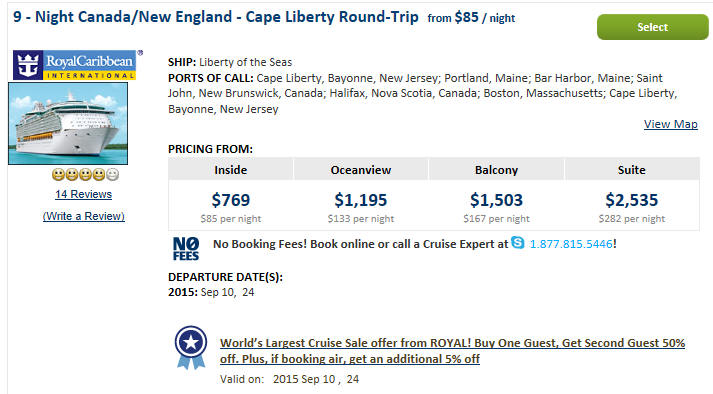This screenshot has width=713, height=394.
Task: Click the Skype phone icon
Action: (517, 242)
